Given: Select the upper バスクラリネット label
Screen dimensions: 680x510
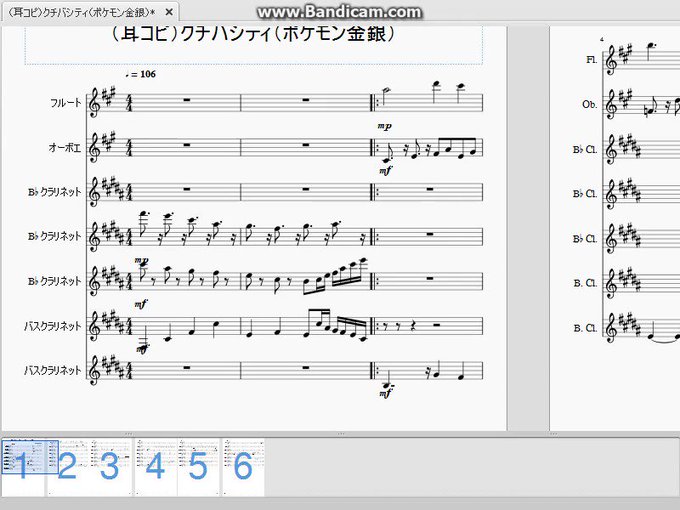Looking at the screenshot, I should pyautogui.click(x=52, y=326).
